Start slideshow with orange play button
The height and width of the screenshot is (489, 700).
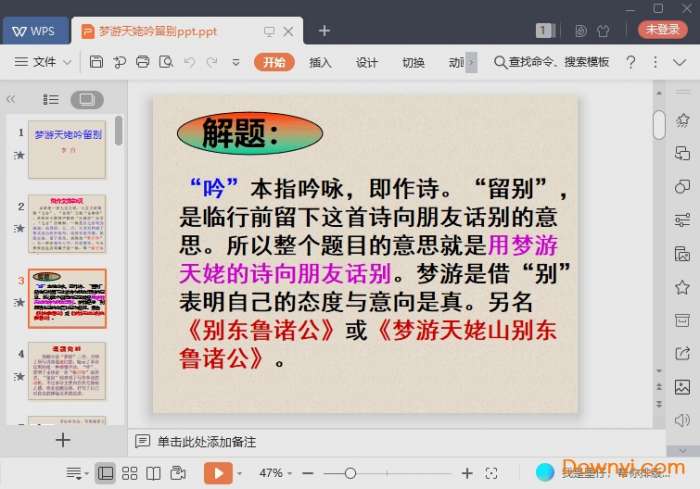[218, 473]
